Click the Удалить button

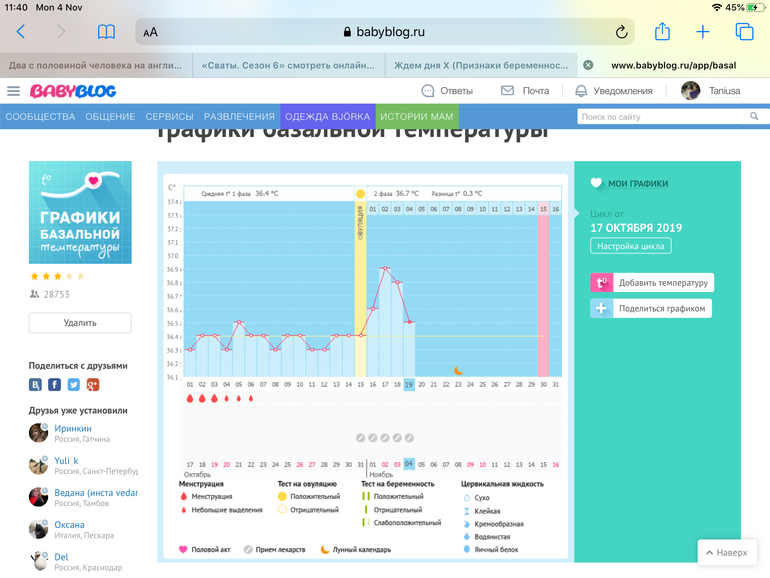[x=80, y=323]
